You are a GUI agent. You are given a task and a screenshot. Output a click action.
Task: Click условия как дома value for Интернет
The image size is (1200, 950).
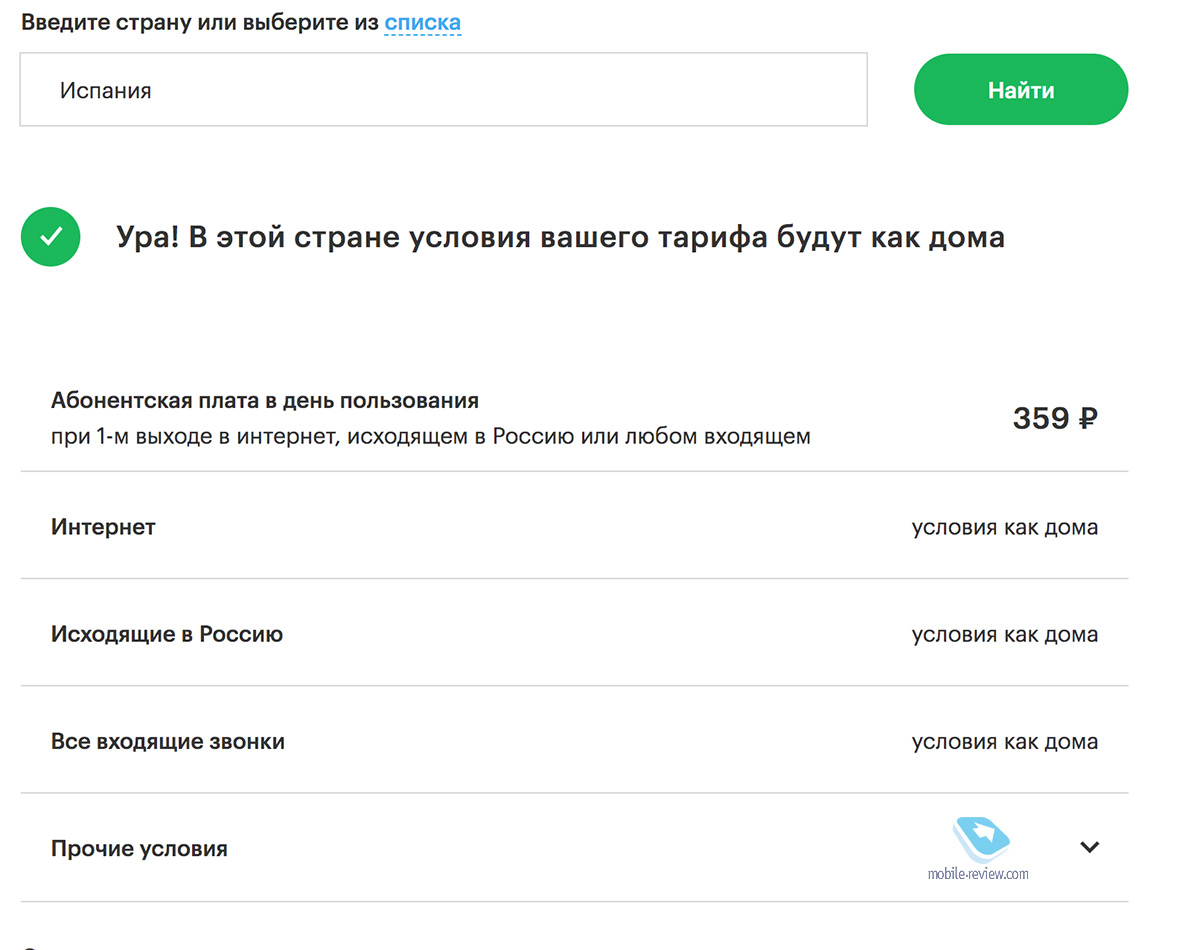(x=1004, y=527)
